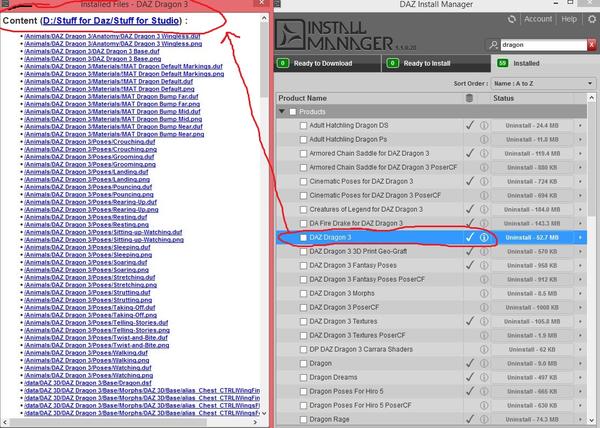
Task: Click the Install Manager logo
Action: [x=334, y=35]
